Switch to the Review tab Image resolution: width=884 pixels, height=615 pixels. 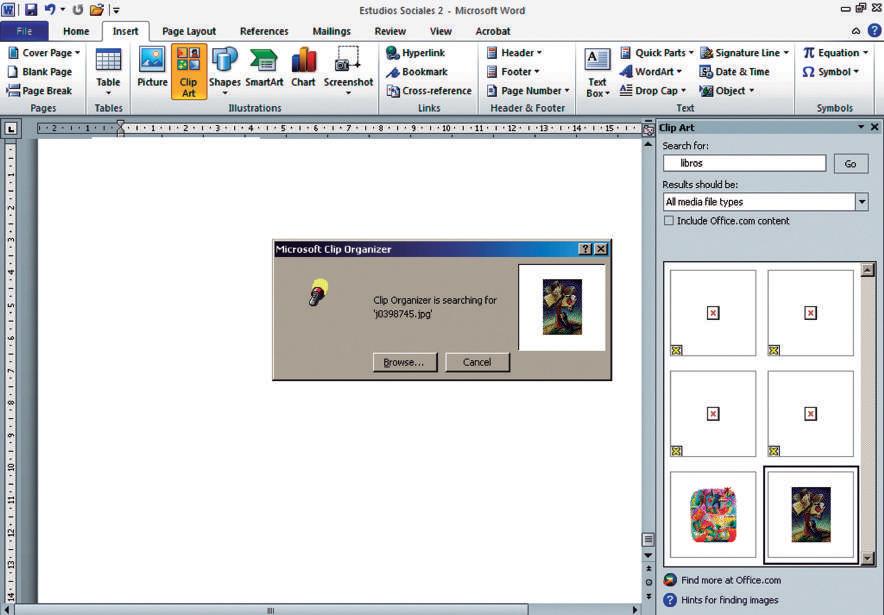(x=390, y=31)
